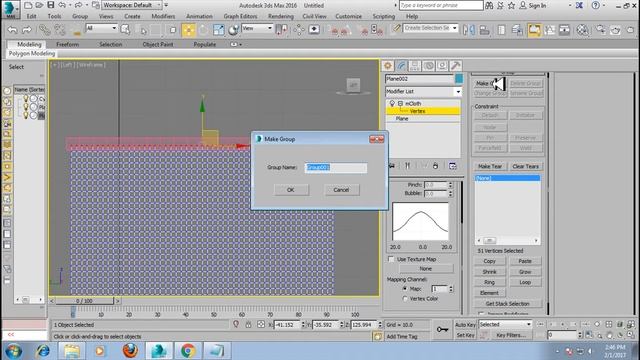Viewport: 640px width, 360px height.
Task: Open the Modifier List dropdown
Action: 423,91
